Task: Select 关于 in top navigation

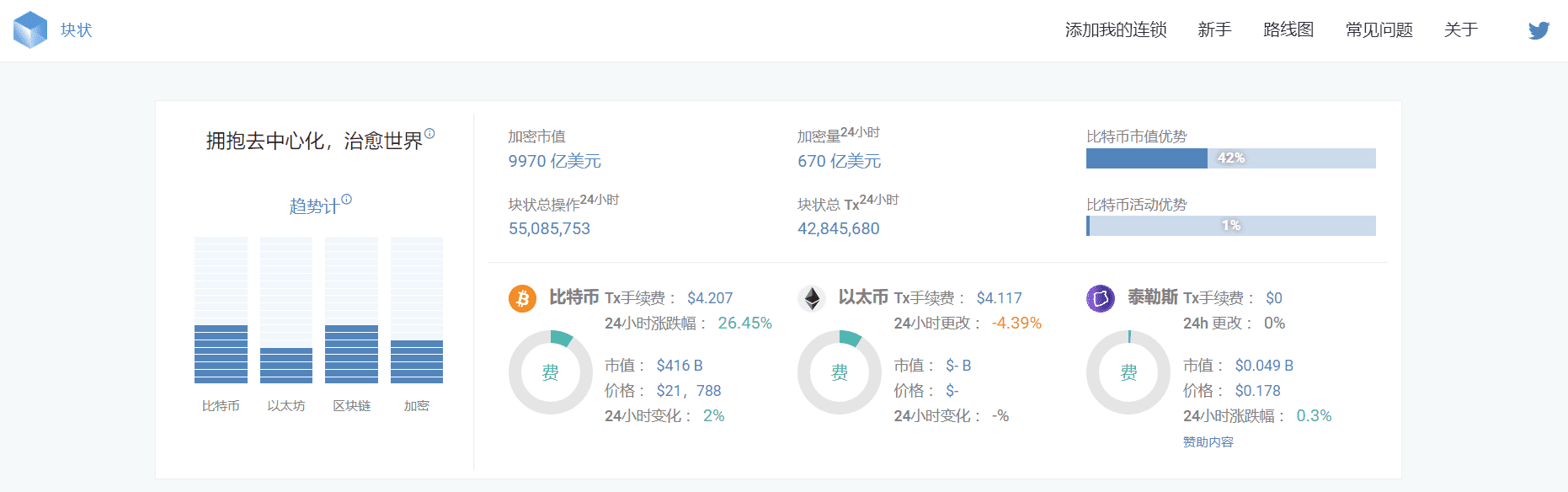Action: [1461, 30]
